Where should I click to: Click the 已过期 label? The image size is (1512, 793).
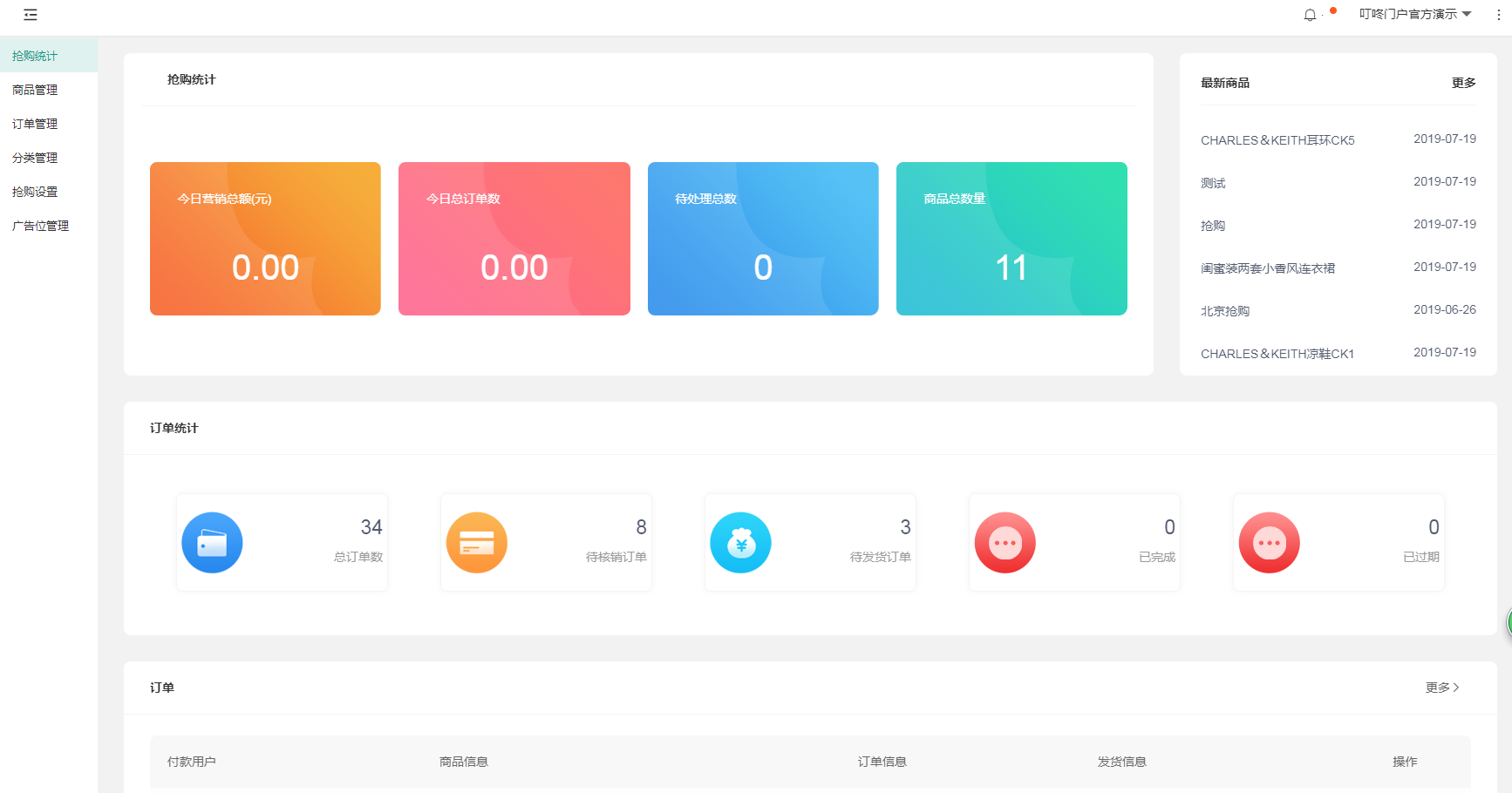1421,557
